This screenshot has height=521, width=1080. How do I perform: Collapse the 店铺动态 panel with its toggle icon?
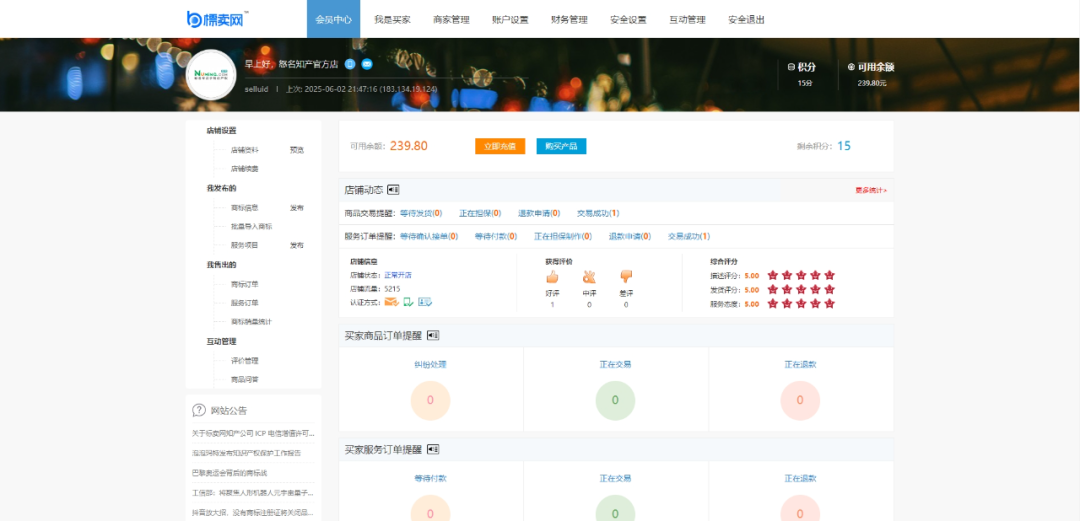click(393, 189)
